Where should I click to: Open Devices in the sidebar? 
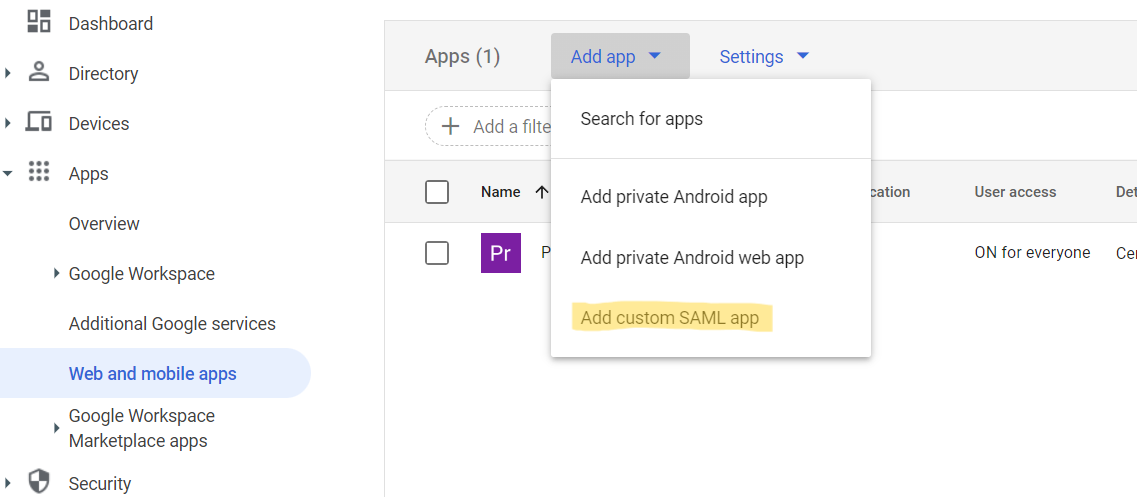(99, 123)
